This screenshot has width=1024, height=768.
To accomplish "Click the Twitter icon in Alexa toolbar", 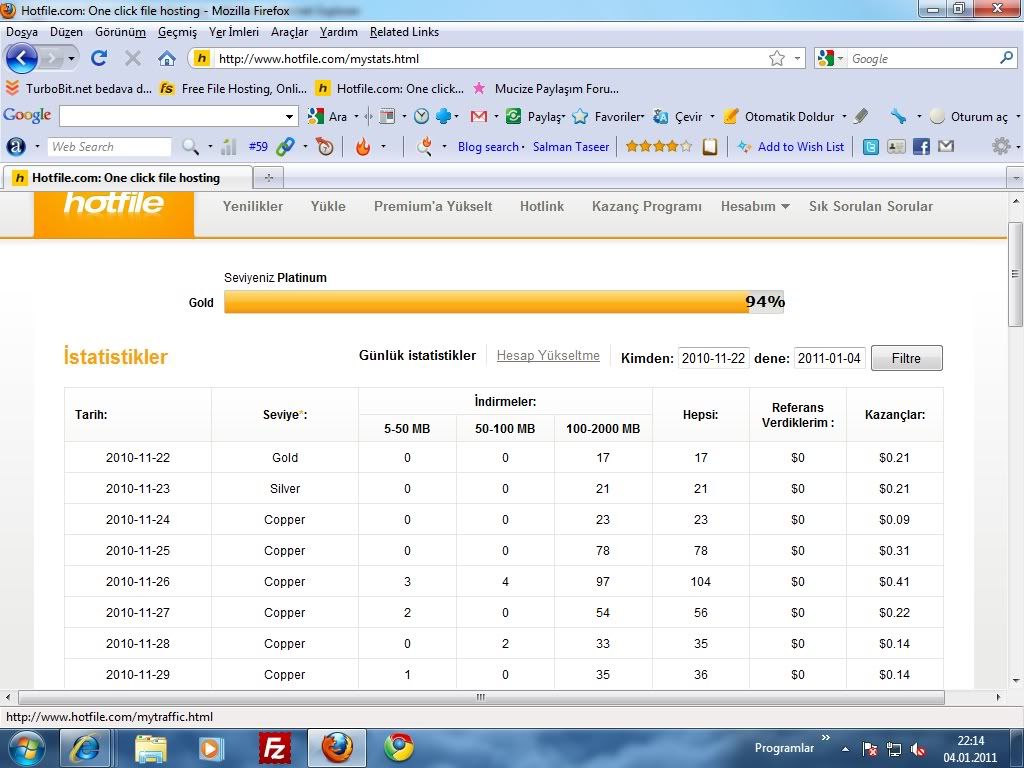I will point(871,146).
